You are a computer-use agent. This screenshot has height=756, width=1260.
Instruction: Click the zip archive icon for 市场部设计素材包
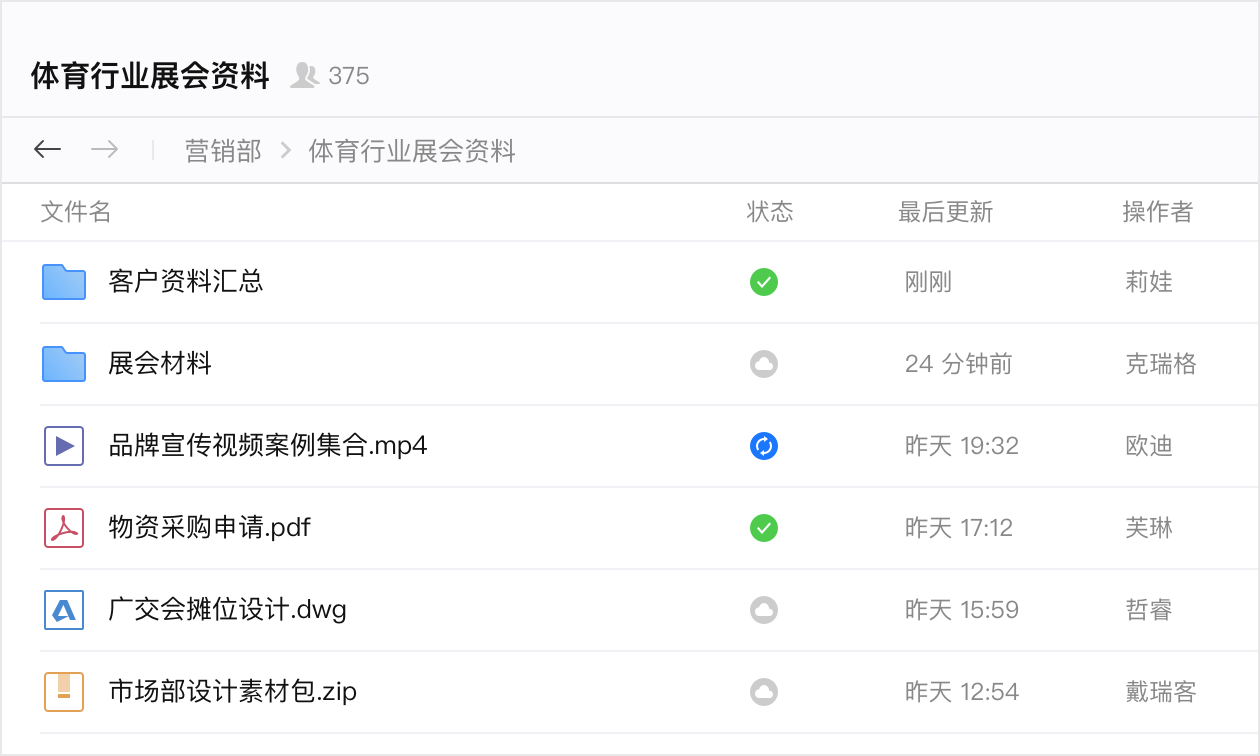(64, 692)
